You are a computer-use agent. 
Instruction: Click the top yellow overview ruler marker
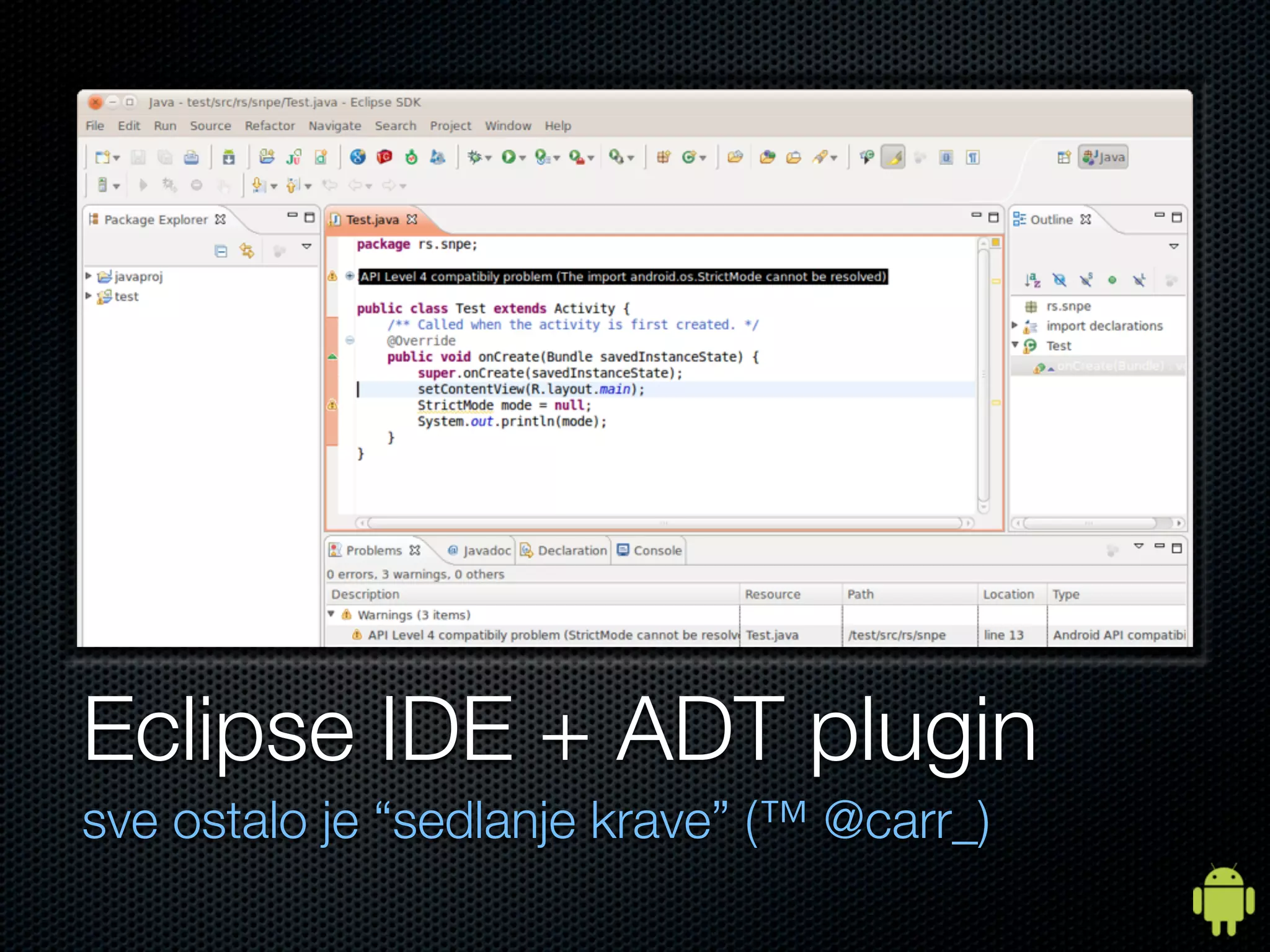click(996, 281)
